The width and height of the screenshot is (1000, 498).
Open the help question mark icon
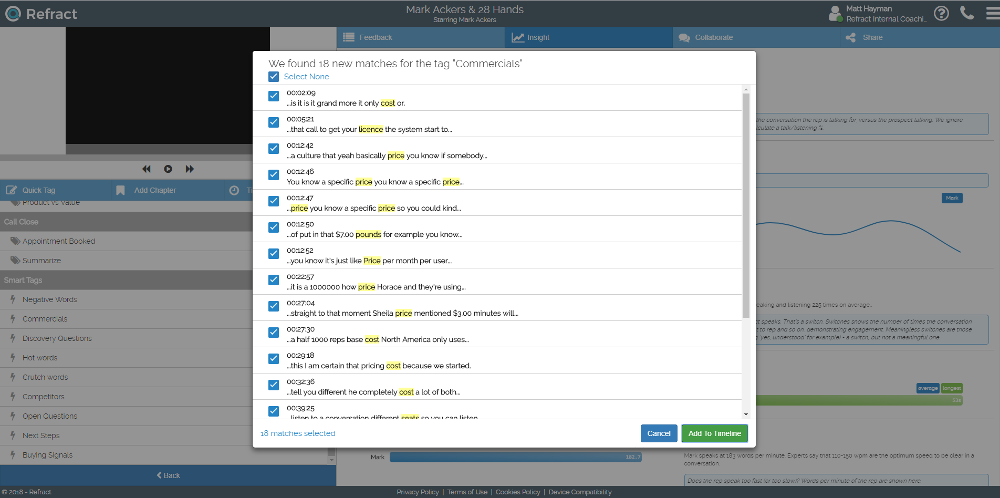[941, 13]
